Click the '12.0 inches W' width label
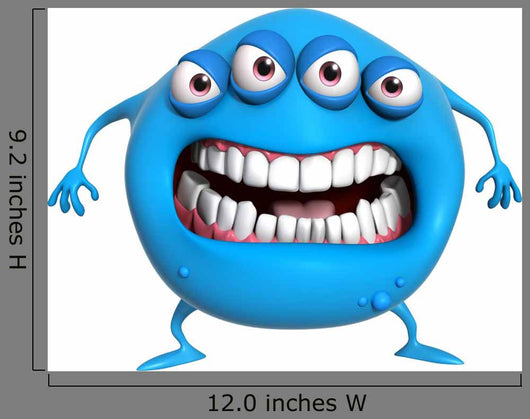 coord(287,403)
